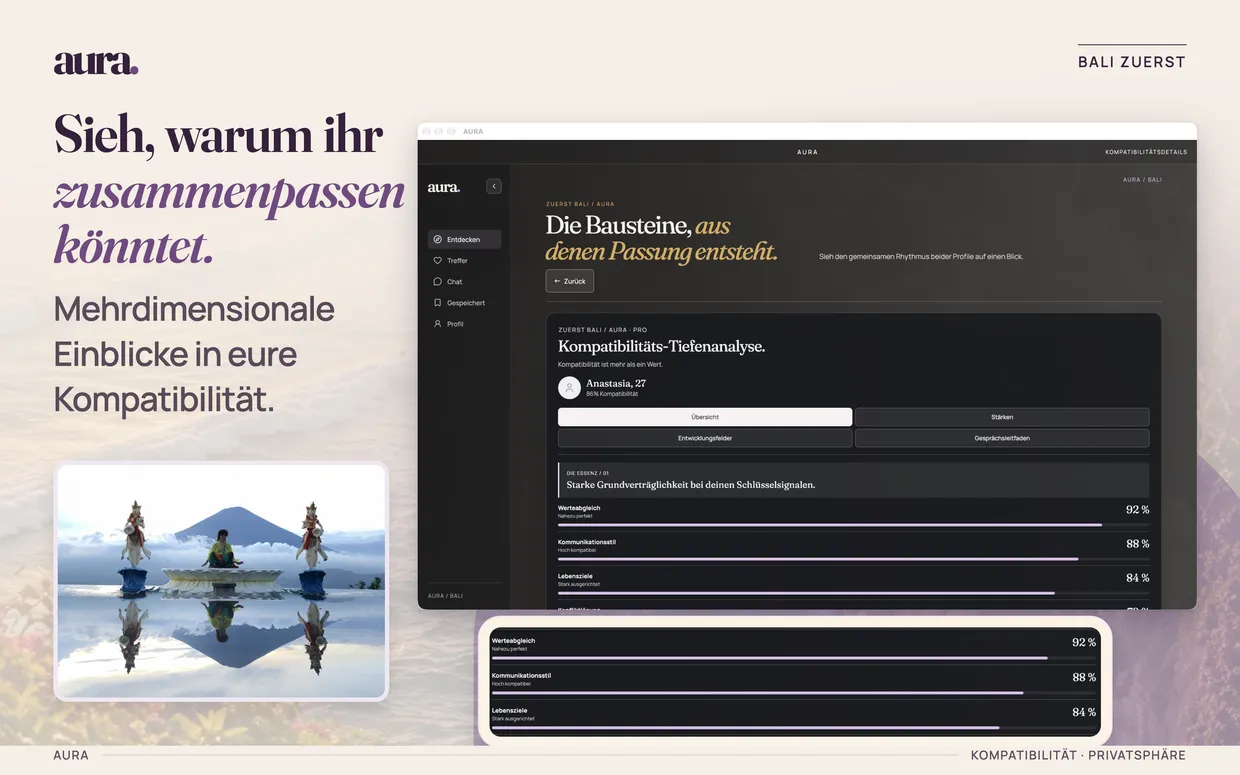Click the "86% Kompatibilität" text
The height and width of the screenshot is (775, 1240).
pos(612,394)
